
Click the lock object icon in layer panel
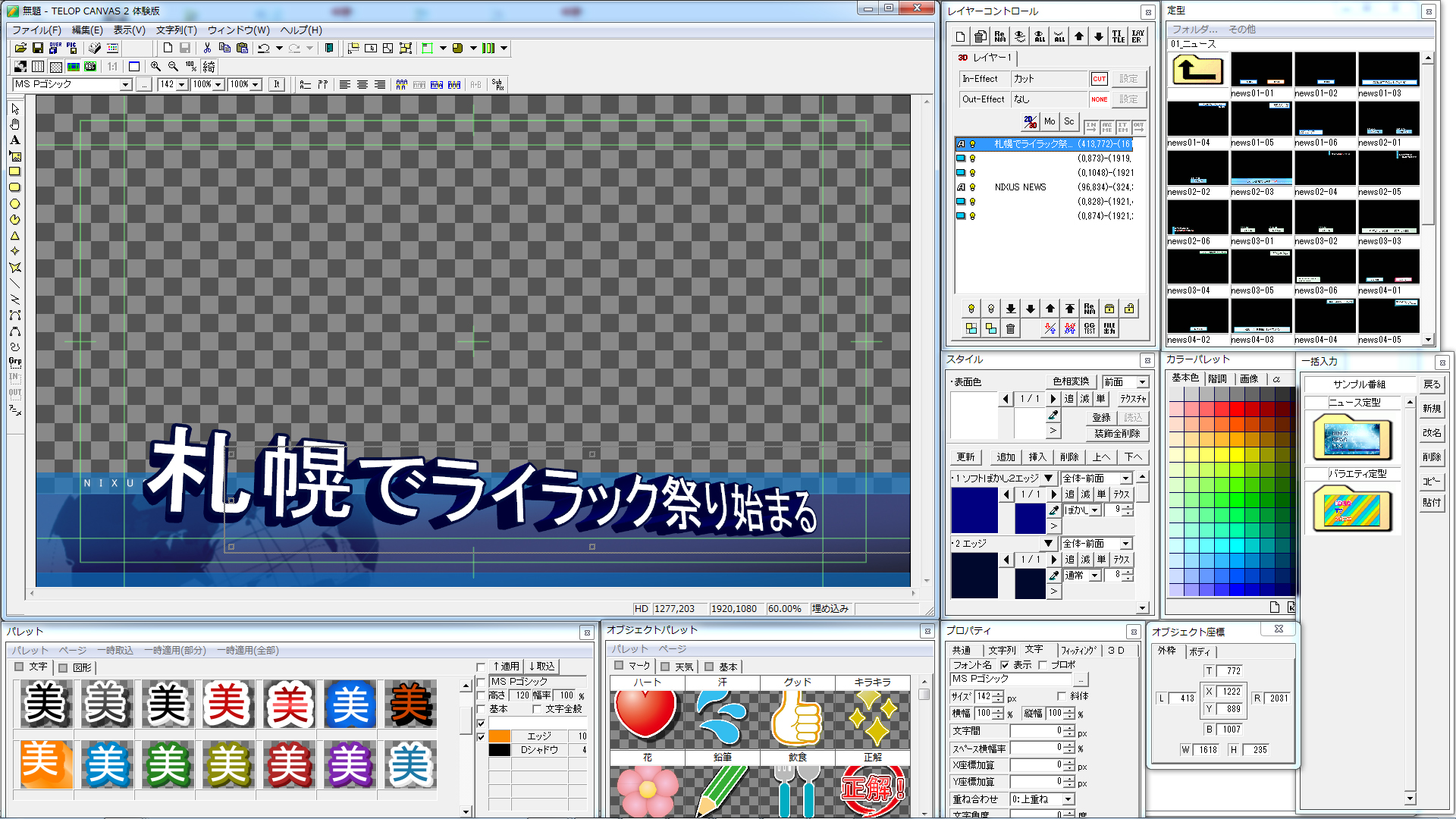(x=1109, y=309)
